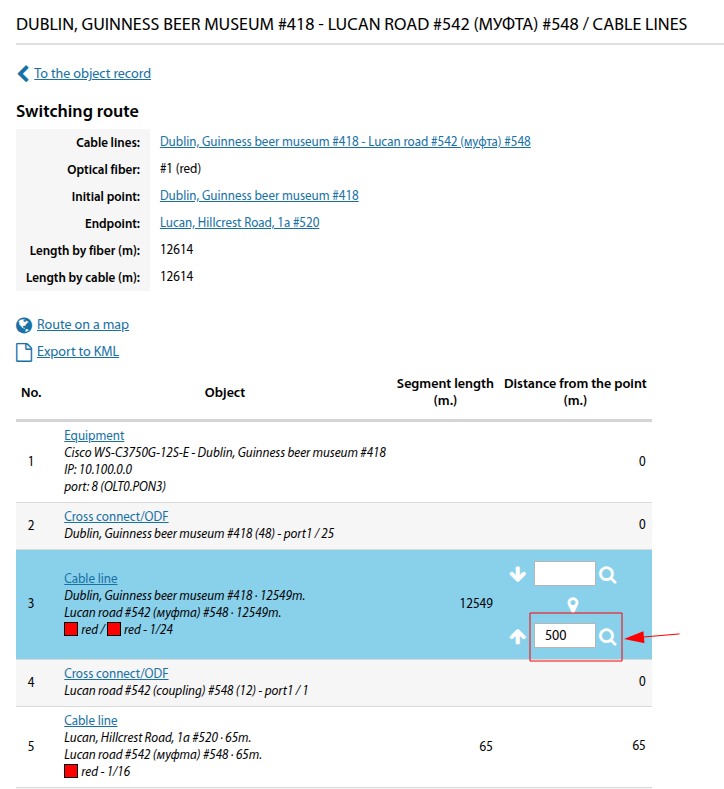The height and width of the screenshot is (789, 724).
Task: Open the Cross connect/ODF link in row 4
Action: point(116,673)
